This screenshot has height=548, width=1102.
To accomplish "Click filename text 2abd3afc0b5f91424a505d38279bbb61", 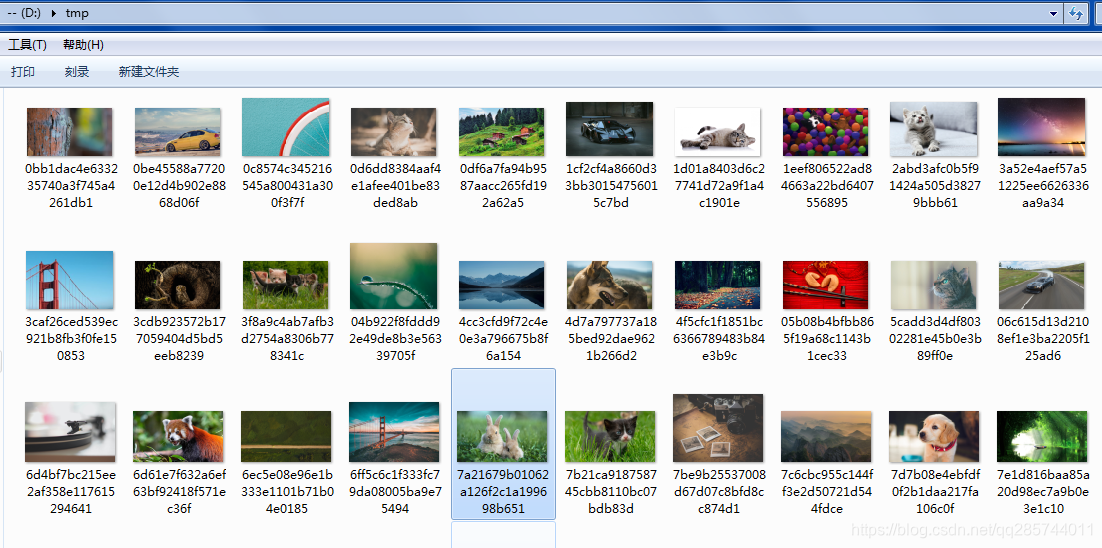I will [x=933, y=185].
